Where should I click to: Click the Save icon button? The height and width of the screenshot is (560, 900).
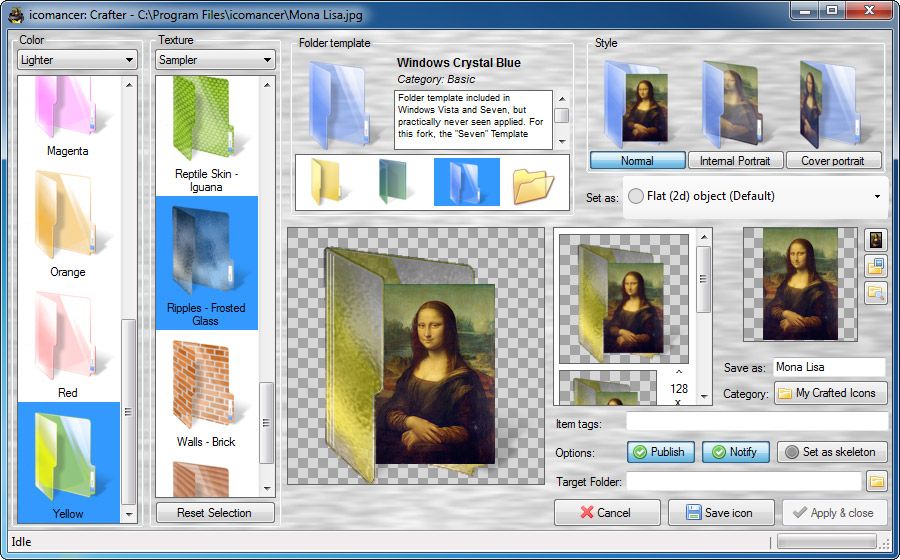pyautogui.click(x=720, y=513)
